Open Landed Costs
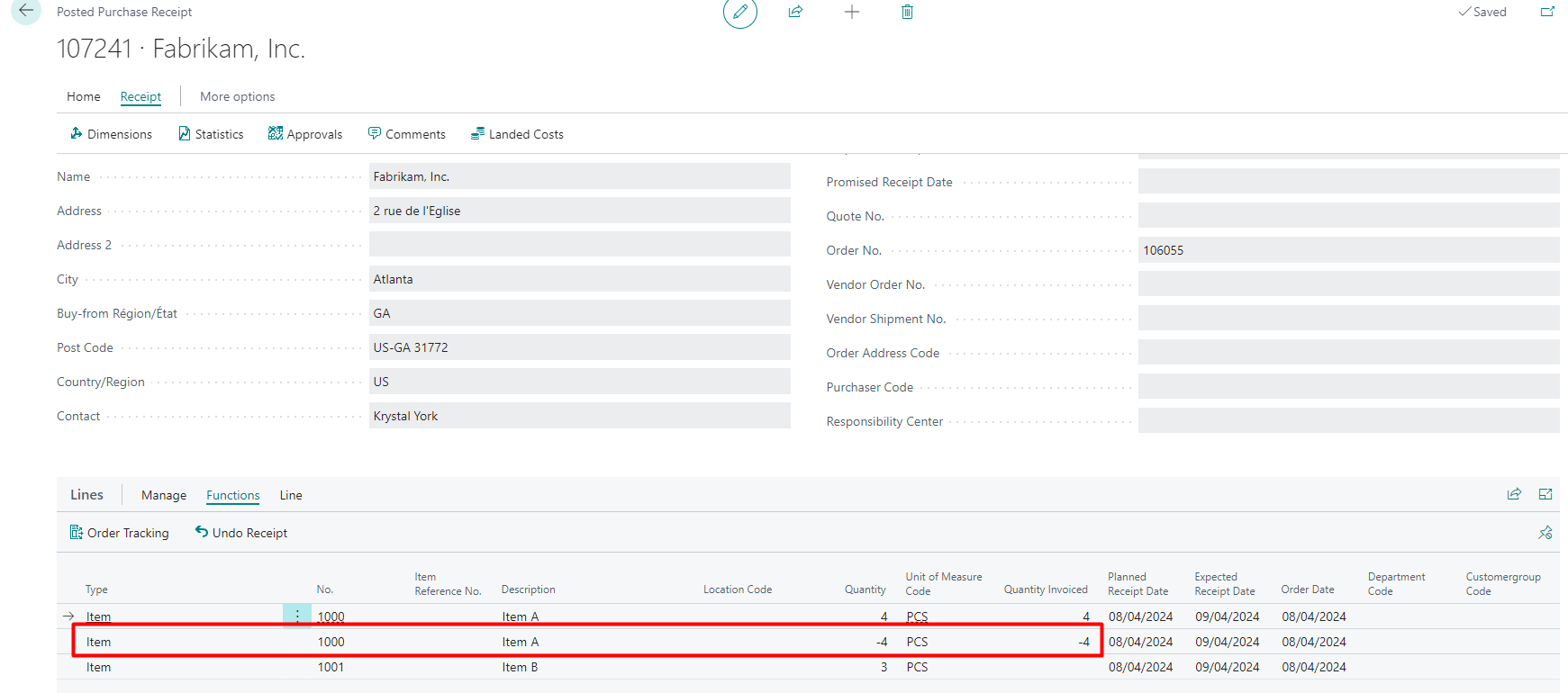This screenshot has height=693, width=1568. pyautogui.click(x=517, y=134)
